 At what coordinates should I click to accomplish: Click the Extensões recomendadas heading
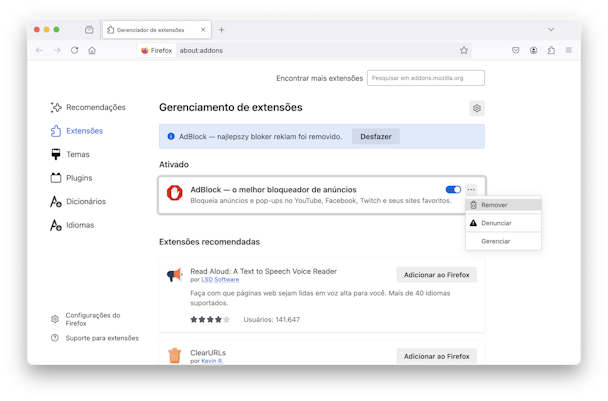tap(209, 242)
